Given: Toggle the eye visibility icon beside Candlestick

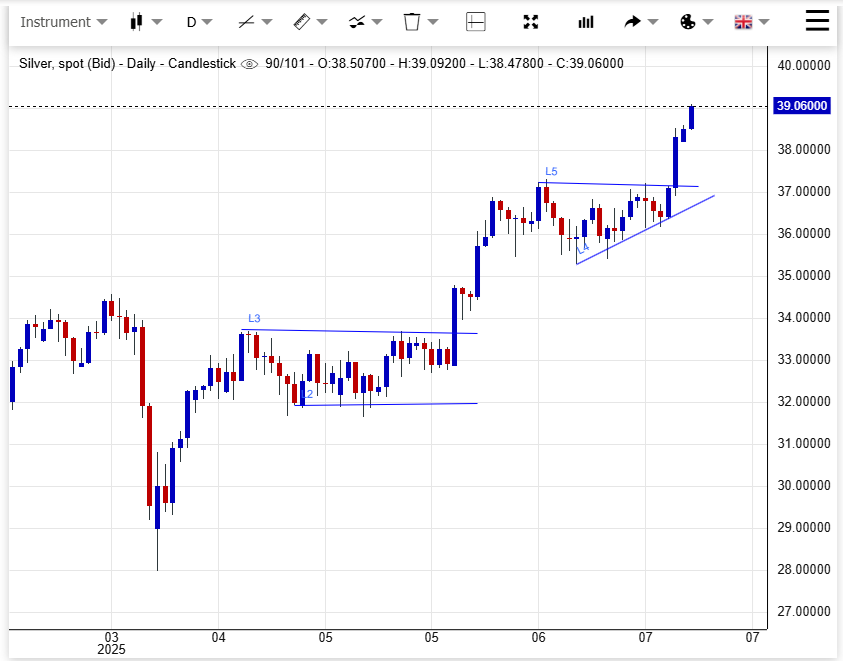Looking at the screenshot, I should click(250, 64).
